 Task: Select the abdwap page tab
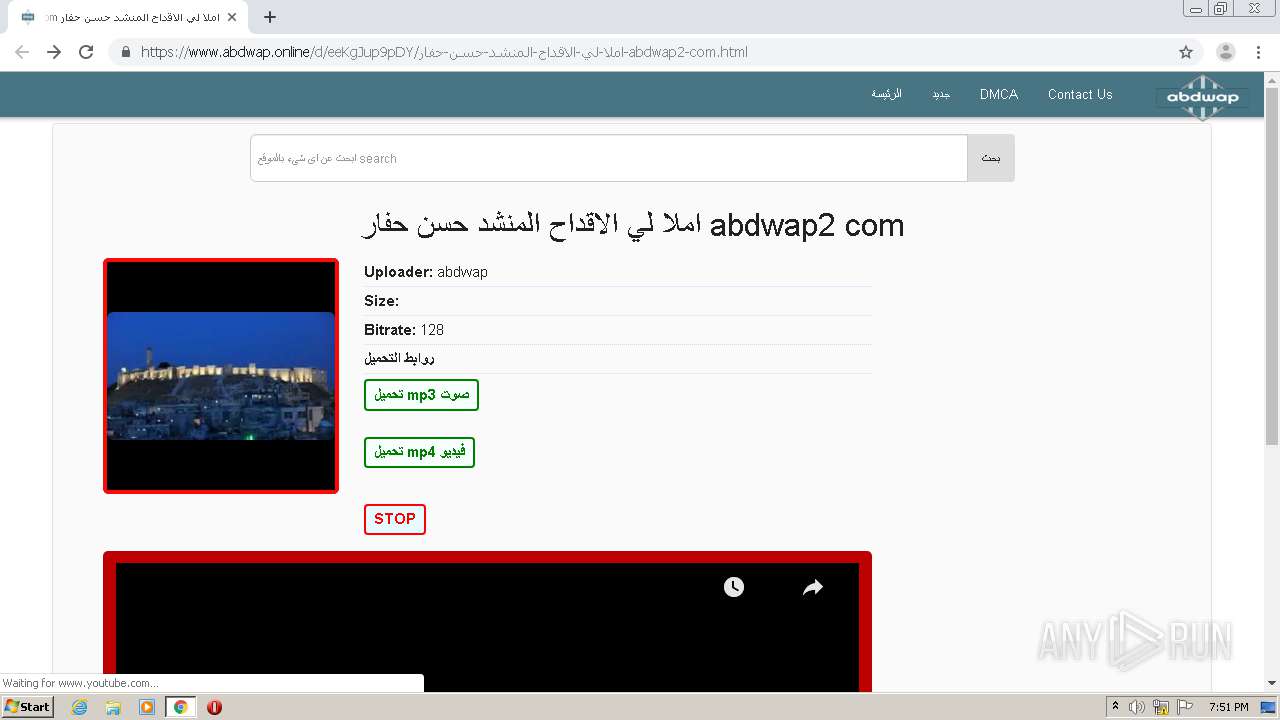128,17
